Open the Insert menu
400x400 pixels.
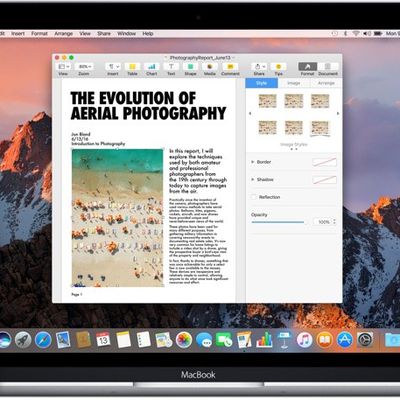pos(18,33)
